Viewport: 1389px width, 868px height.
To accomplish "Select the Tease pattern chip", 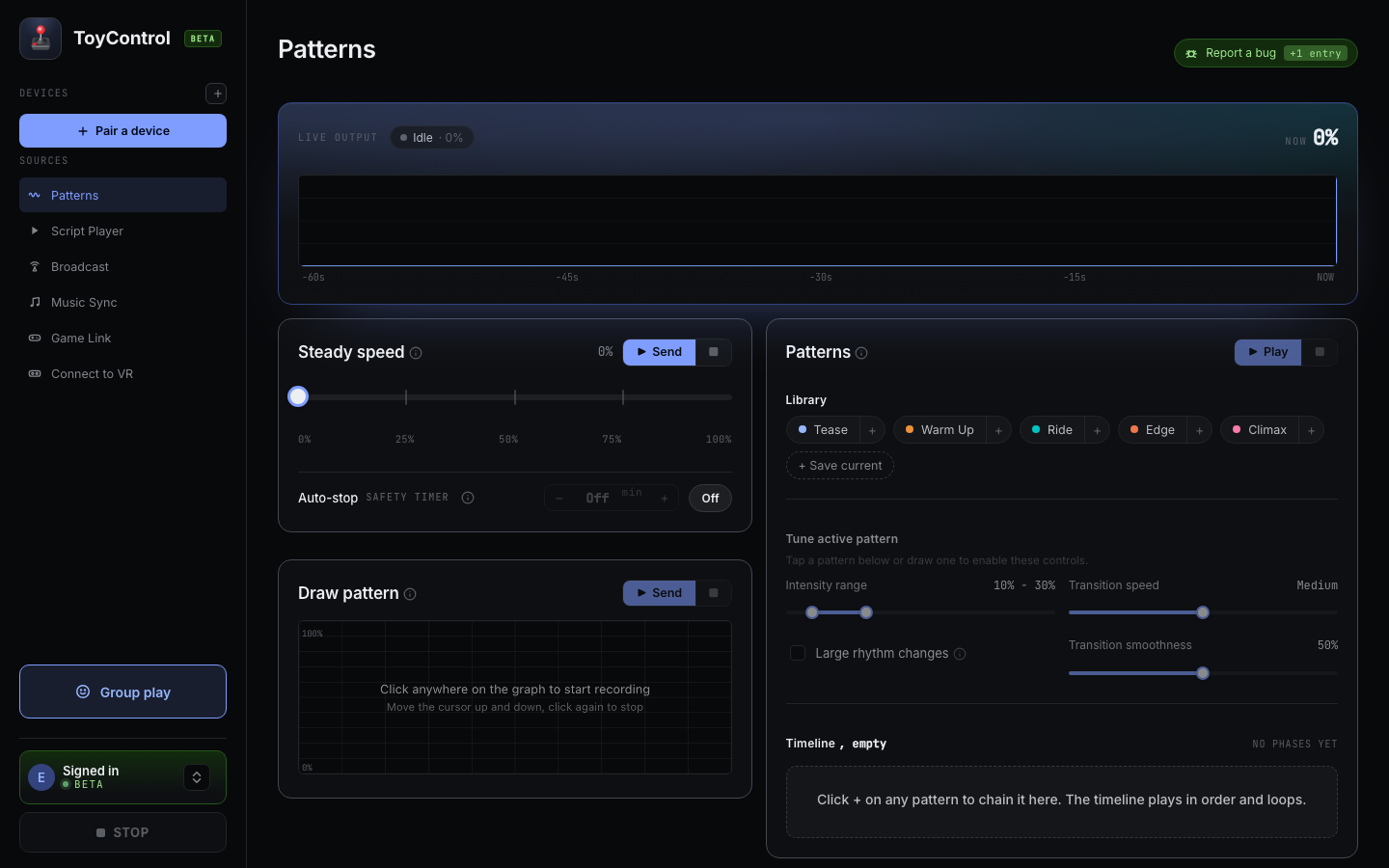I will click(823, 430).
